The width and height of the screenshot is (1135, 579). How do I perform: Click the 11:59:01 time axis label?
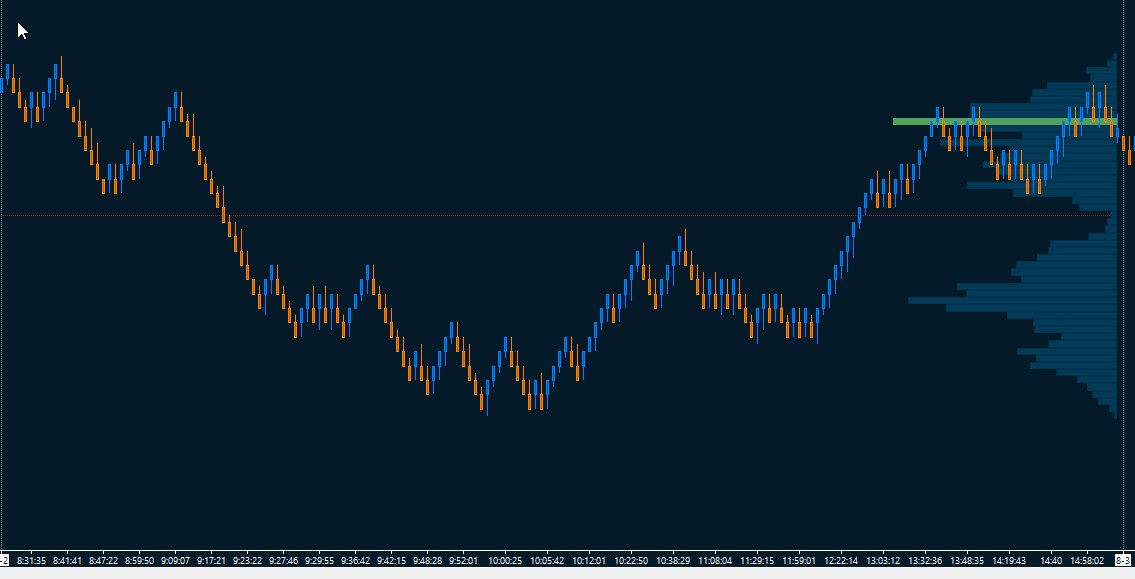pos(799,560)
